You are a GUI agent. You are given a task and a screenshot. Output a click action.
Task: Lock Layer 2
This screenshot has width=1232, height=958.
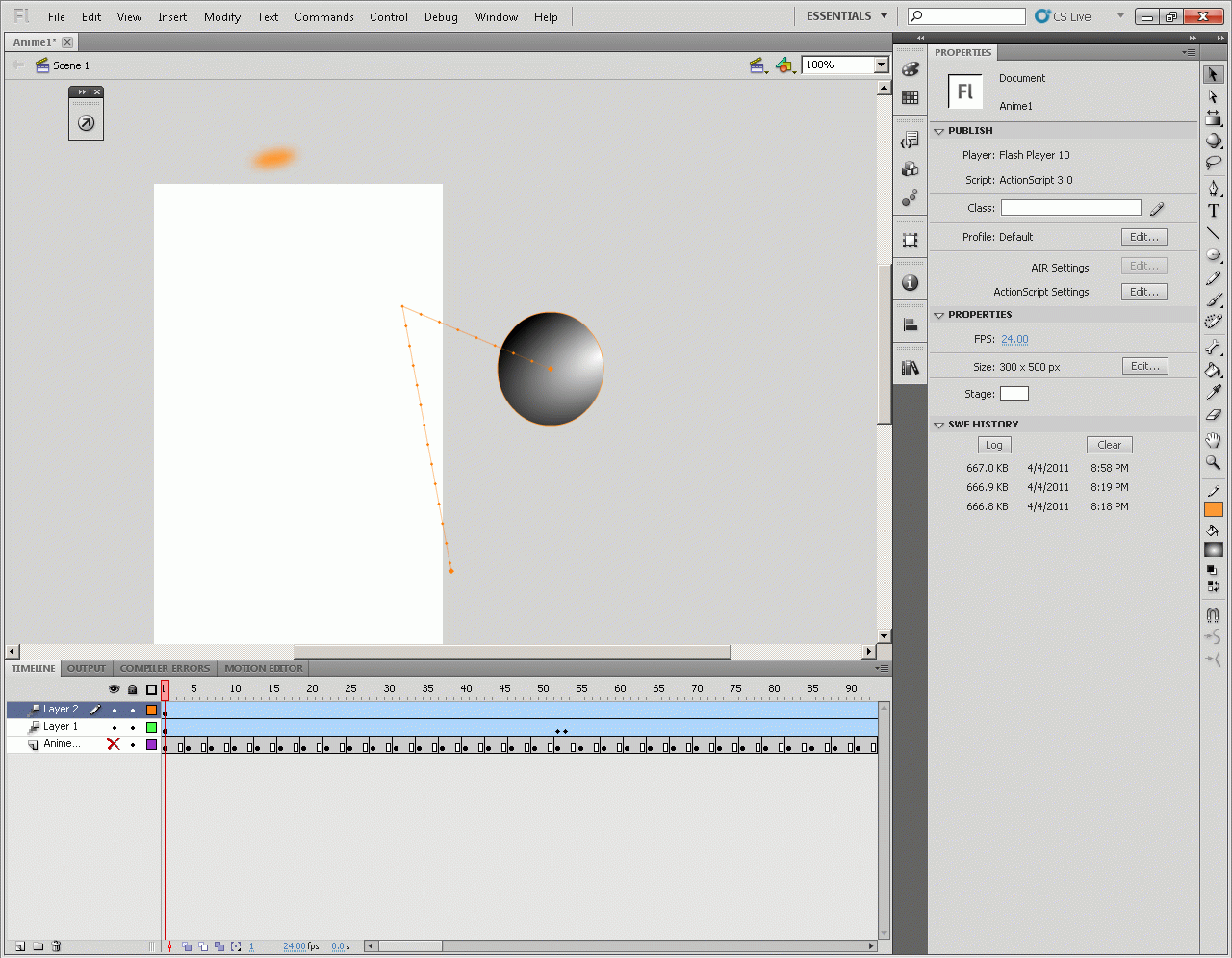coord(133,710)
